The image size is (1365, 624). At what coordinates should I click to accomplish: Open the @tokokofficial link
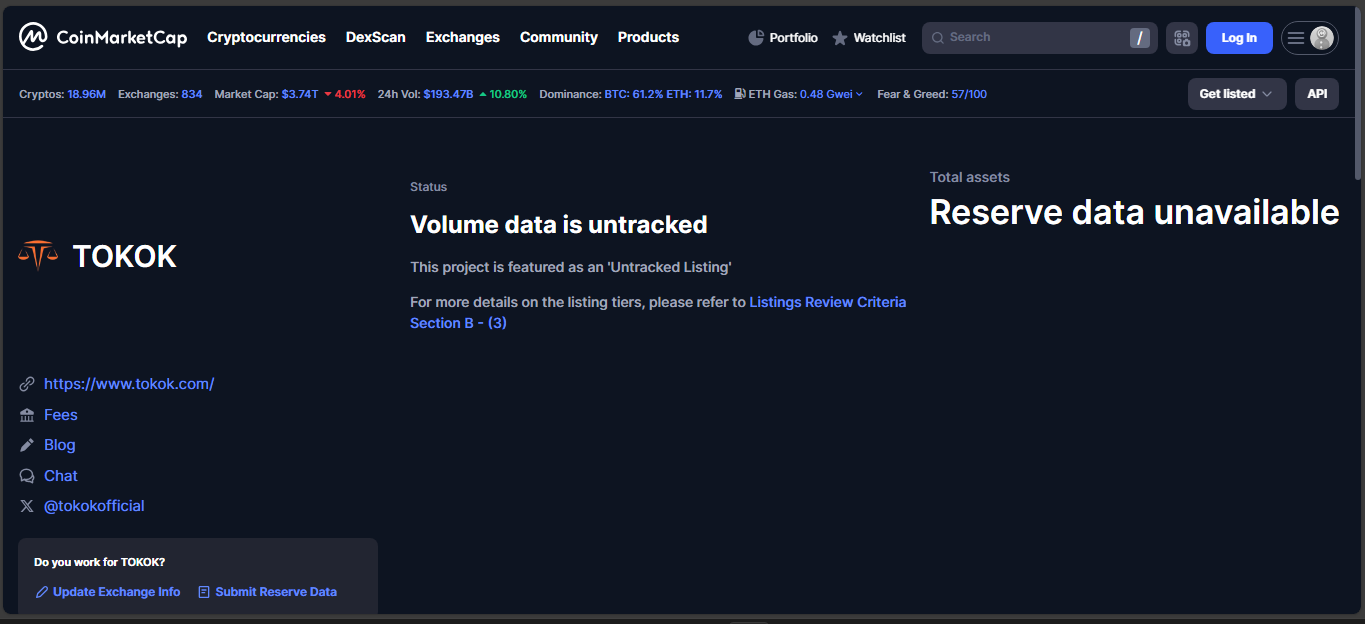(94, 506)
